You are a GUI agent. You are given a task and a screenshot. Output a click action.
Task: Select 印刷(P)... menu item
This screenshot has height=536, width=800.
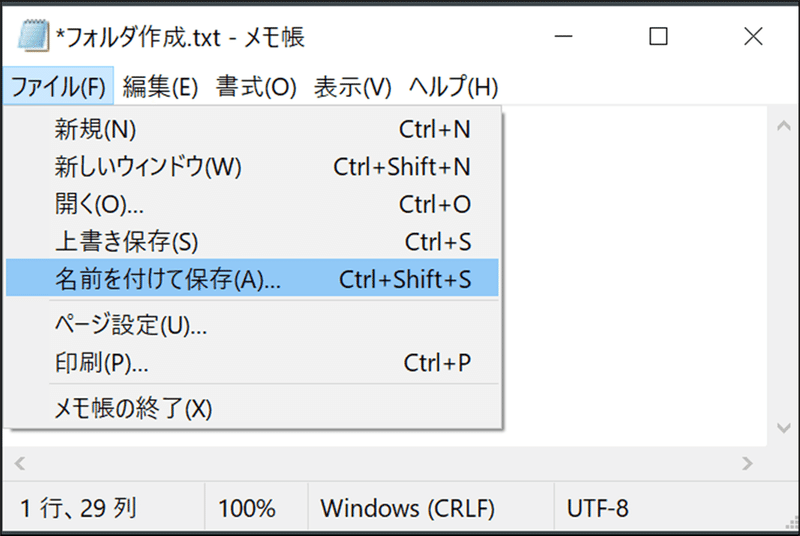[x=102, y=363]
